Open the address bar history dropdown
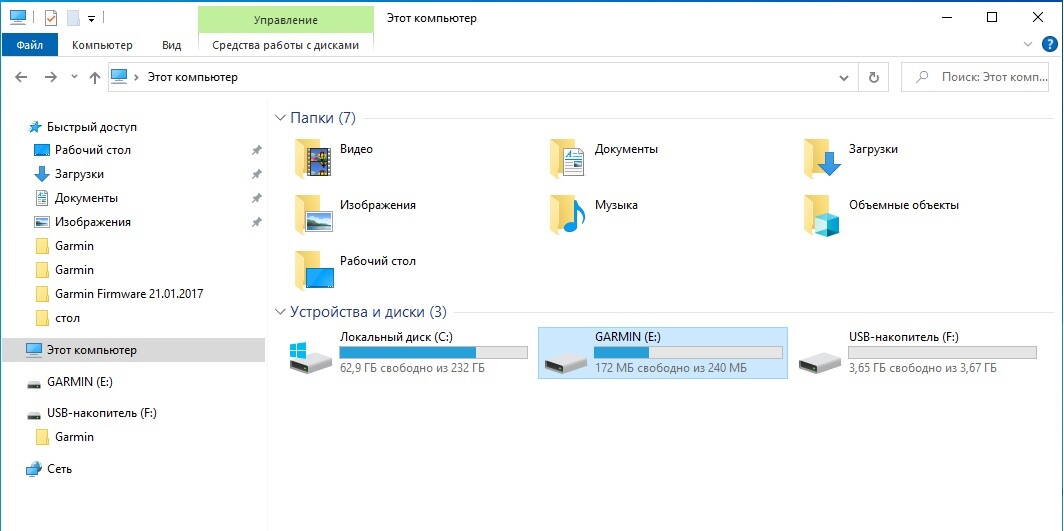Screen dimensions: 1064x531 pos(845,77)
